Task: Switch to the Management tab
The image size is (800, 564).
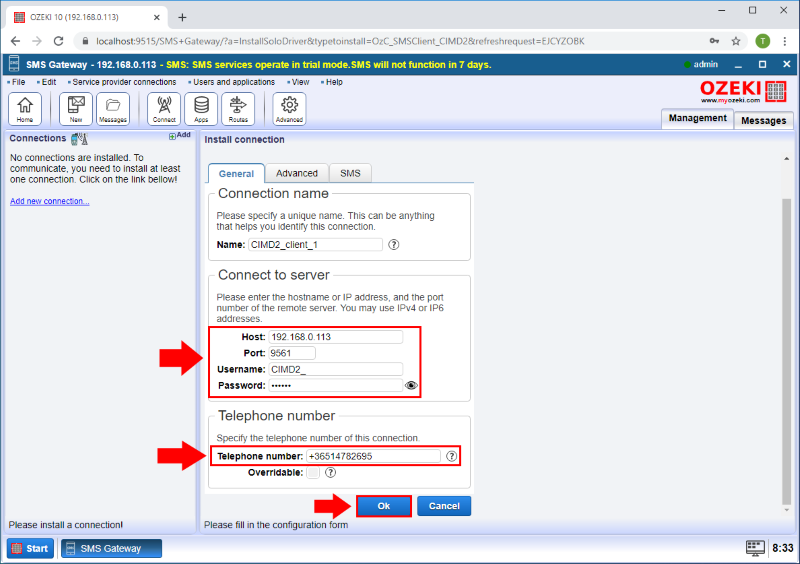Action: (x=697, y=118)
